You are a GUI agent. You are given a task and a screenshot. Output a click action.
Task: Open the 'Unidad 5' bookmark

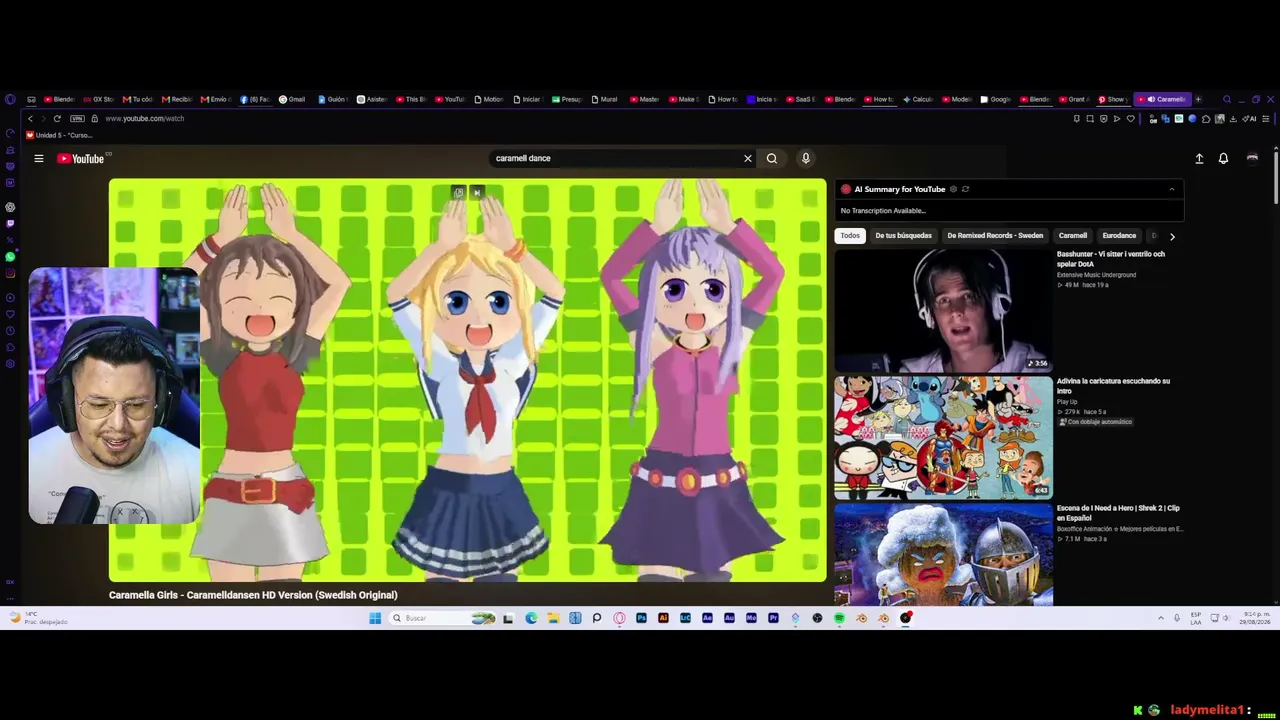(x=59, y=135)
